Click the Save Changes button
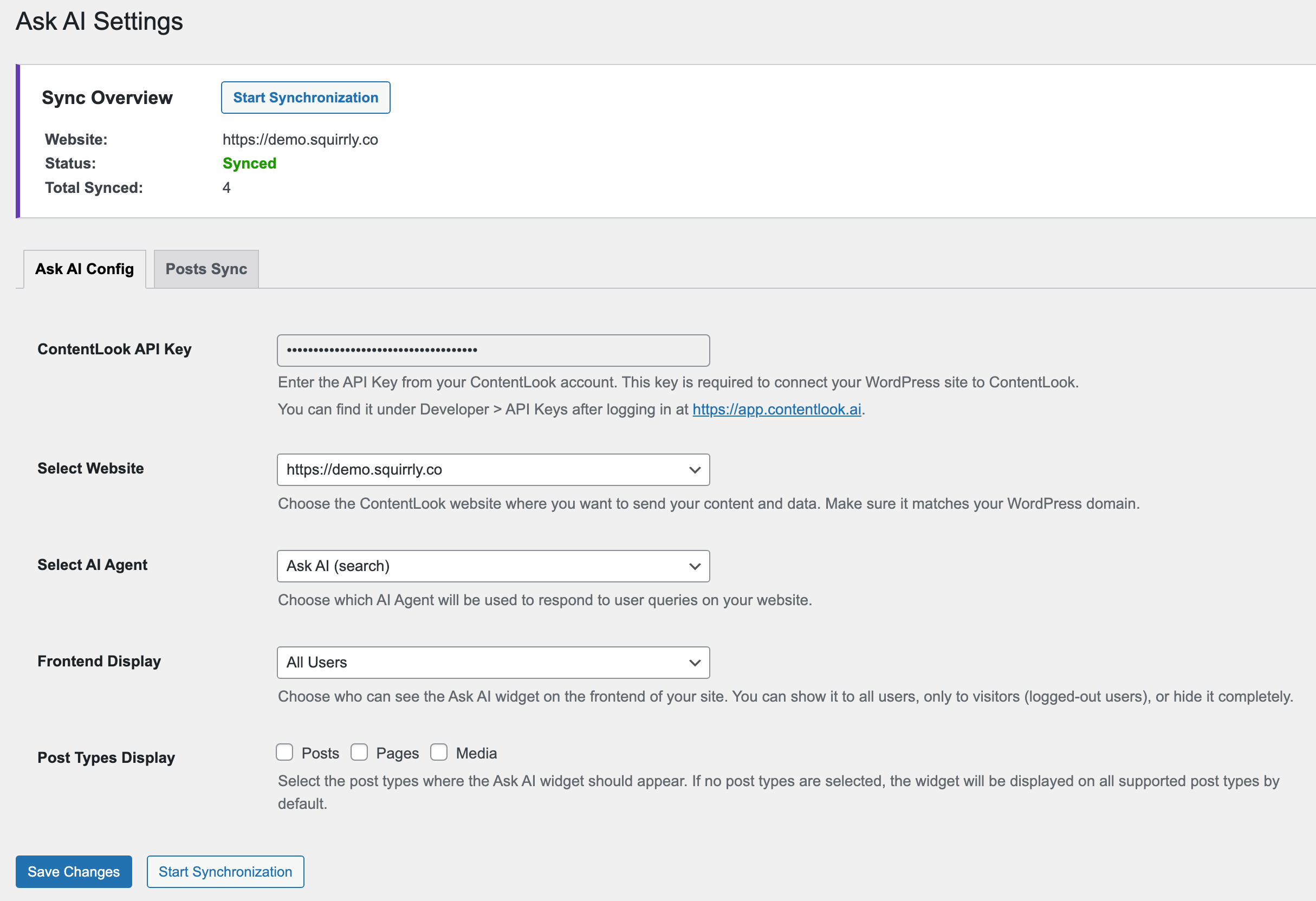The height and width of the screenshot is (901, 1316). click(74, 872)
